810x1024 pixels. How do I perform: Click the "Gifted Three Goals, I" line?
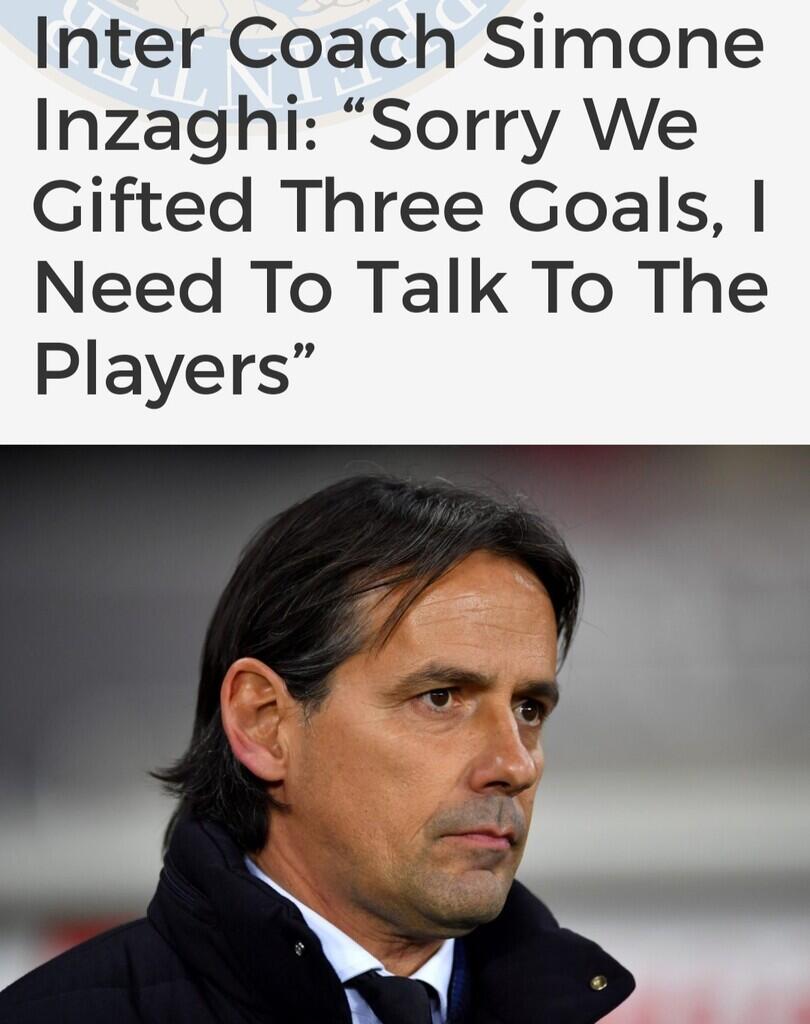pos(400,208)
